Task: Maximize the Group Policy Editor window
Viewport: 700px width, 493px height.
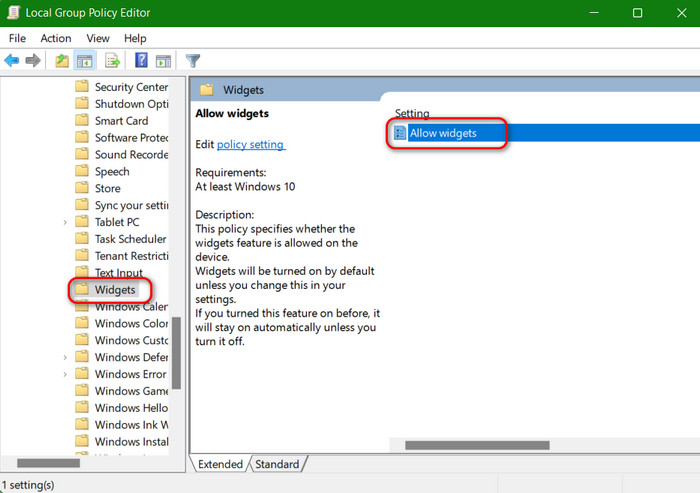Action: pos(638,13)
